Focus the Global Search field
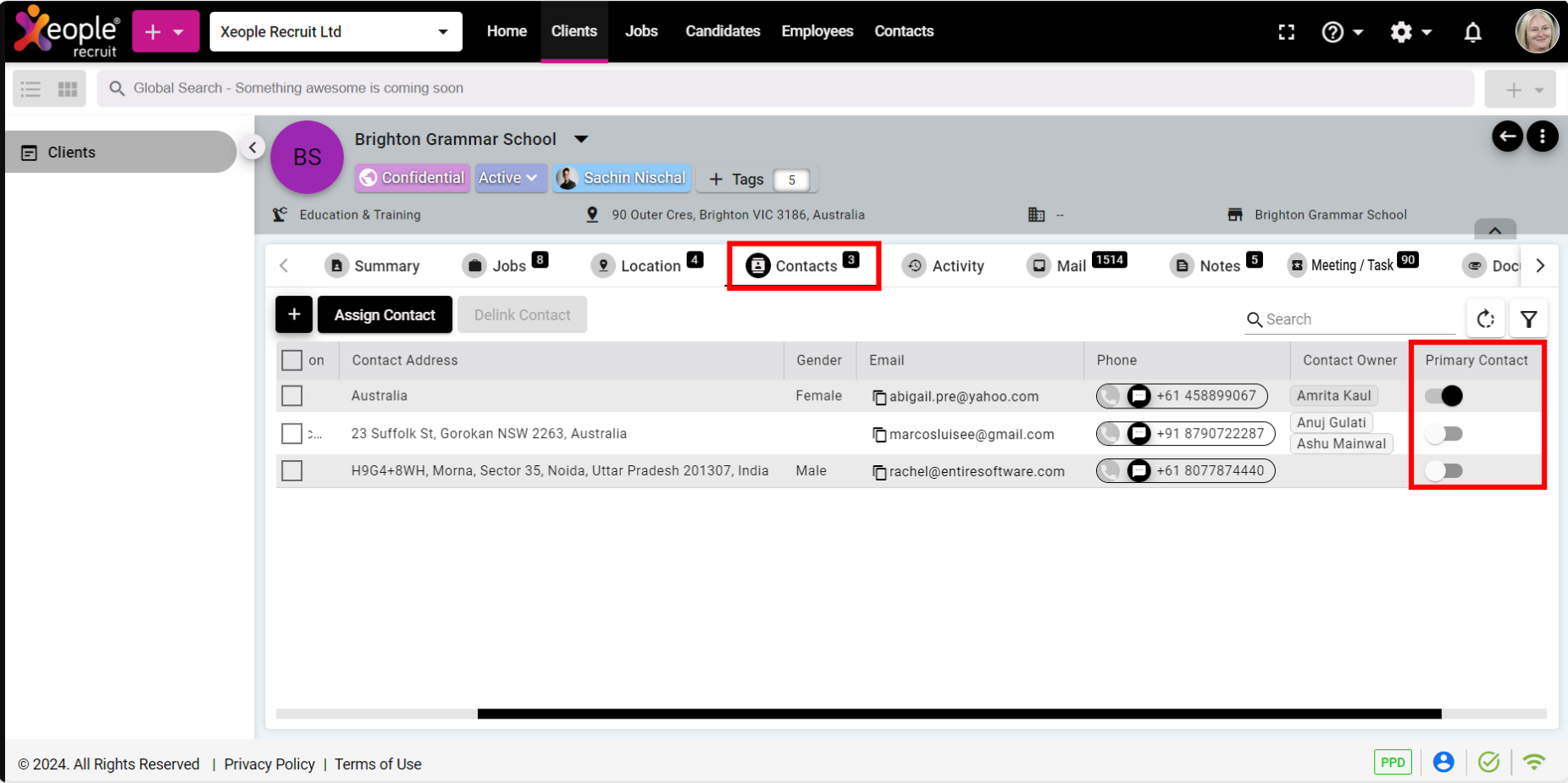The height and width of the screenshot is (783, 1568). click(785, 88)
